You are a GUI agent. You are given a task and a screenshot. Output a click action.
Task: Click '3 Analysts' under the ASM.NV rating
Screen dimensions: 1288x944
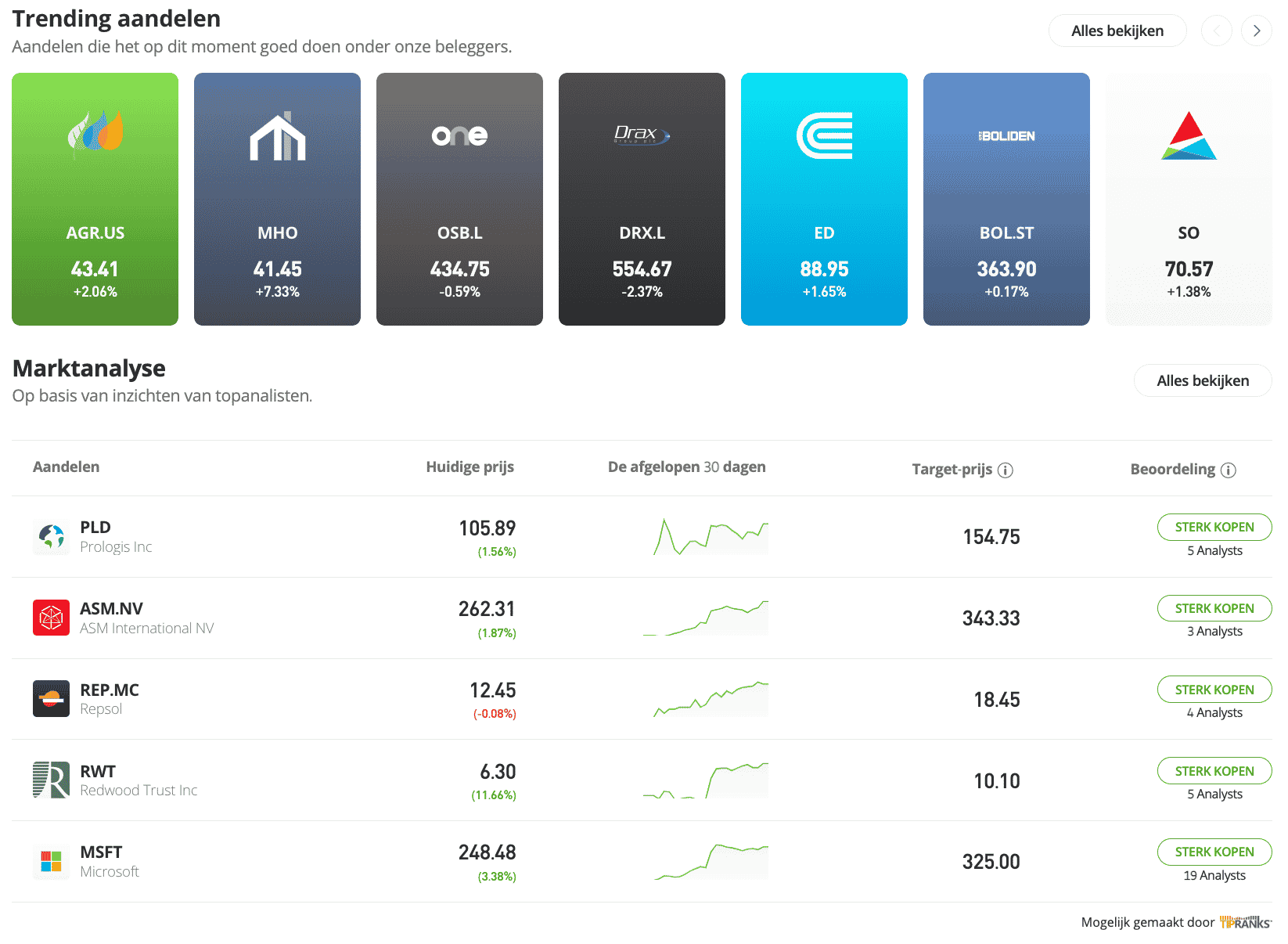1214,631
